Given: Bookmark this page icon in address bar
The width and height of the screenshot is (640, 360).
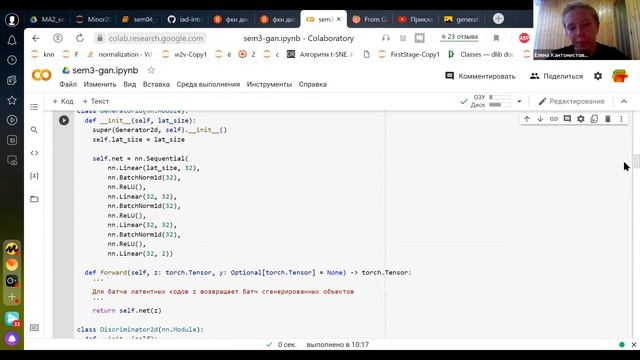Looking at the screenshot, I should point(496,38).
